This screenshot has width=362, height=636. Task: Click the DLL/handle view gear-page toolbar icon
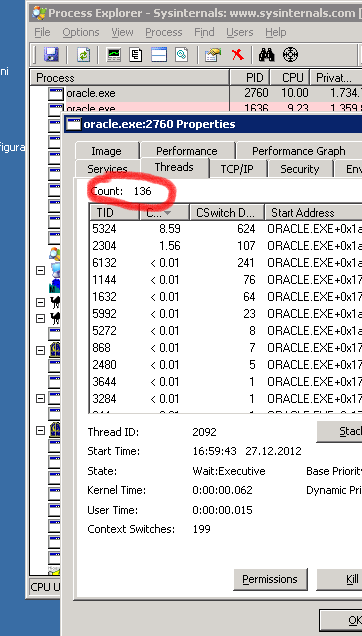click(x=182, y=54)
